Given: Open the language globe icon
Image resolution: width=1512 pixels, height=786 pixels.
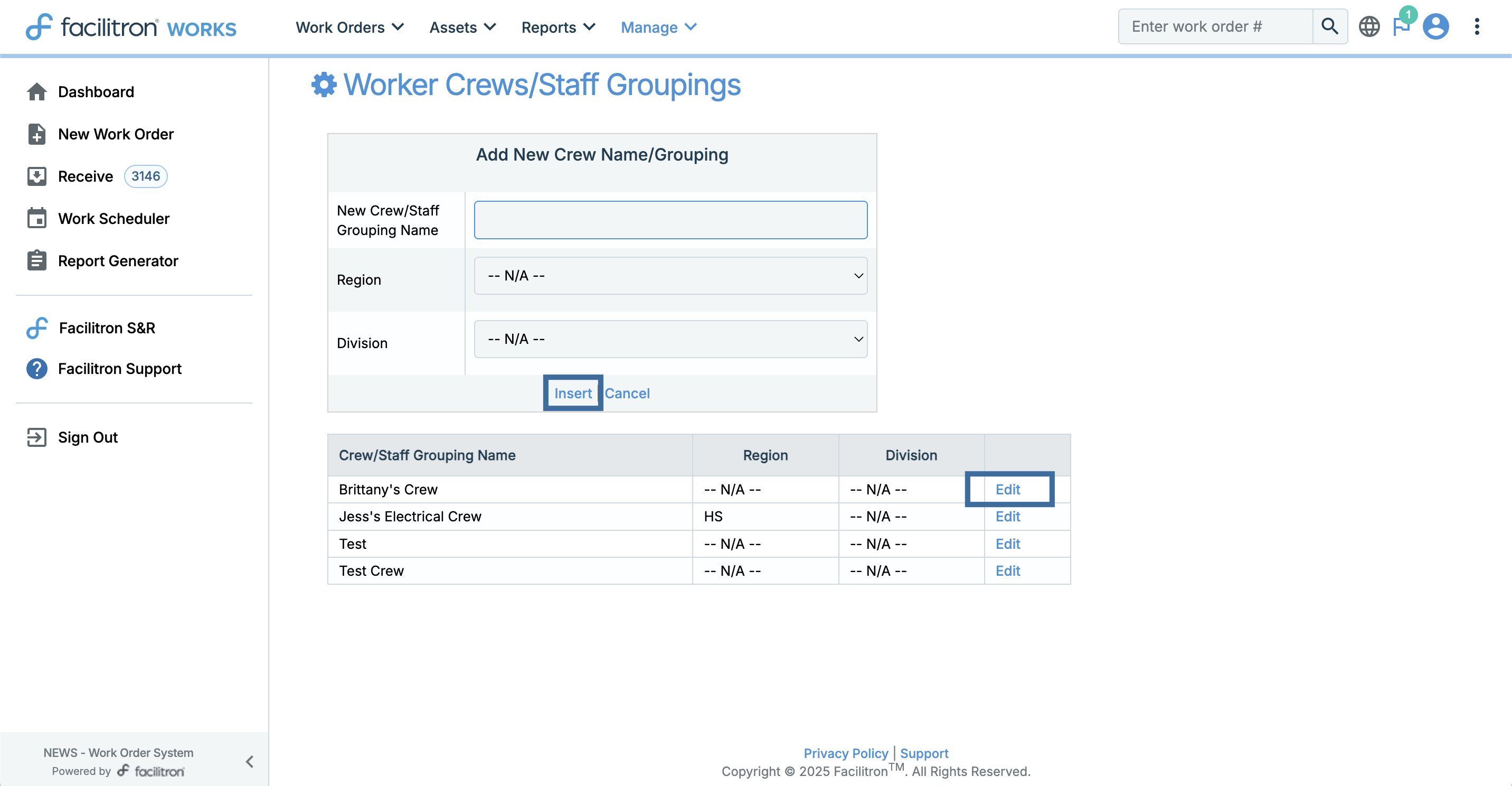Looking at the screenshot, I should (1369, 26).
